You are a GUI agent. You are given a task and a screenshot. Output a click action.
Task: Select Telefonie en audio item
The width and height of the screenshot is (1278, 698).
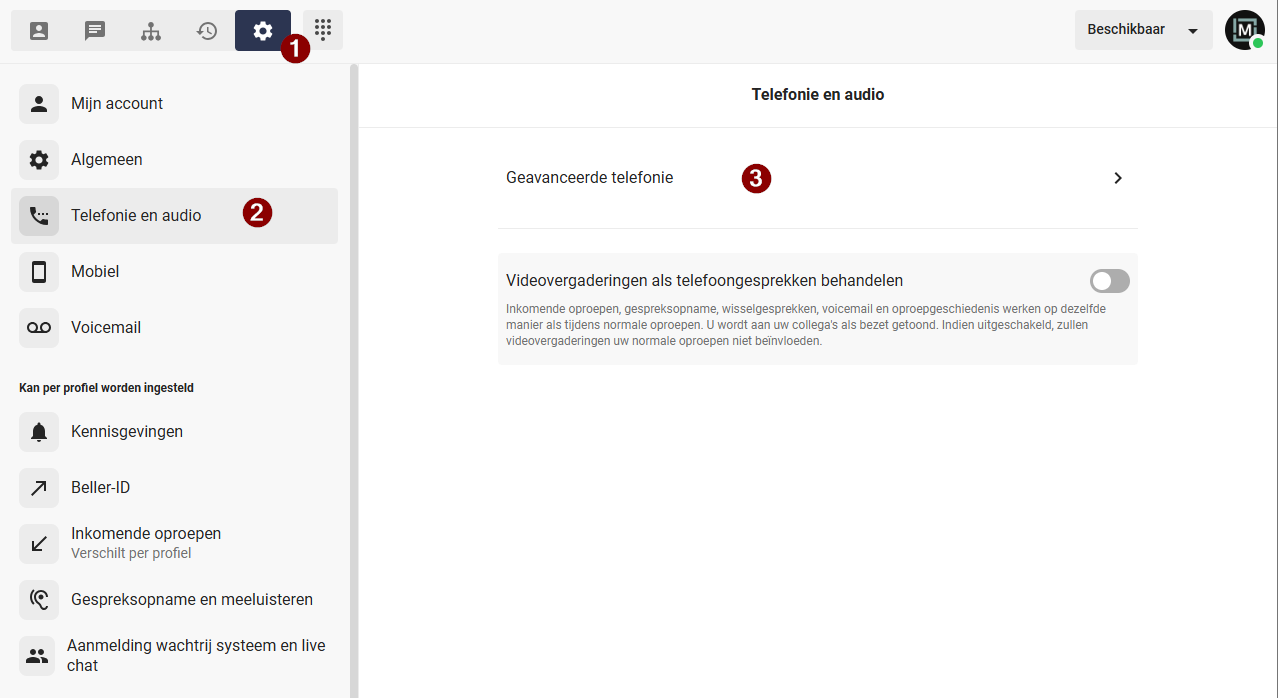pyautogui.click(x=136, y=216)
